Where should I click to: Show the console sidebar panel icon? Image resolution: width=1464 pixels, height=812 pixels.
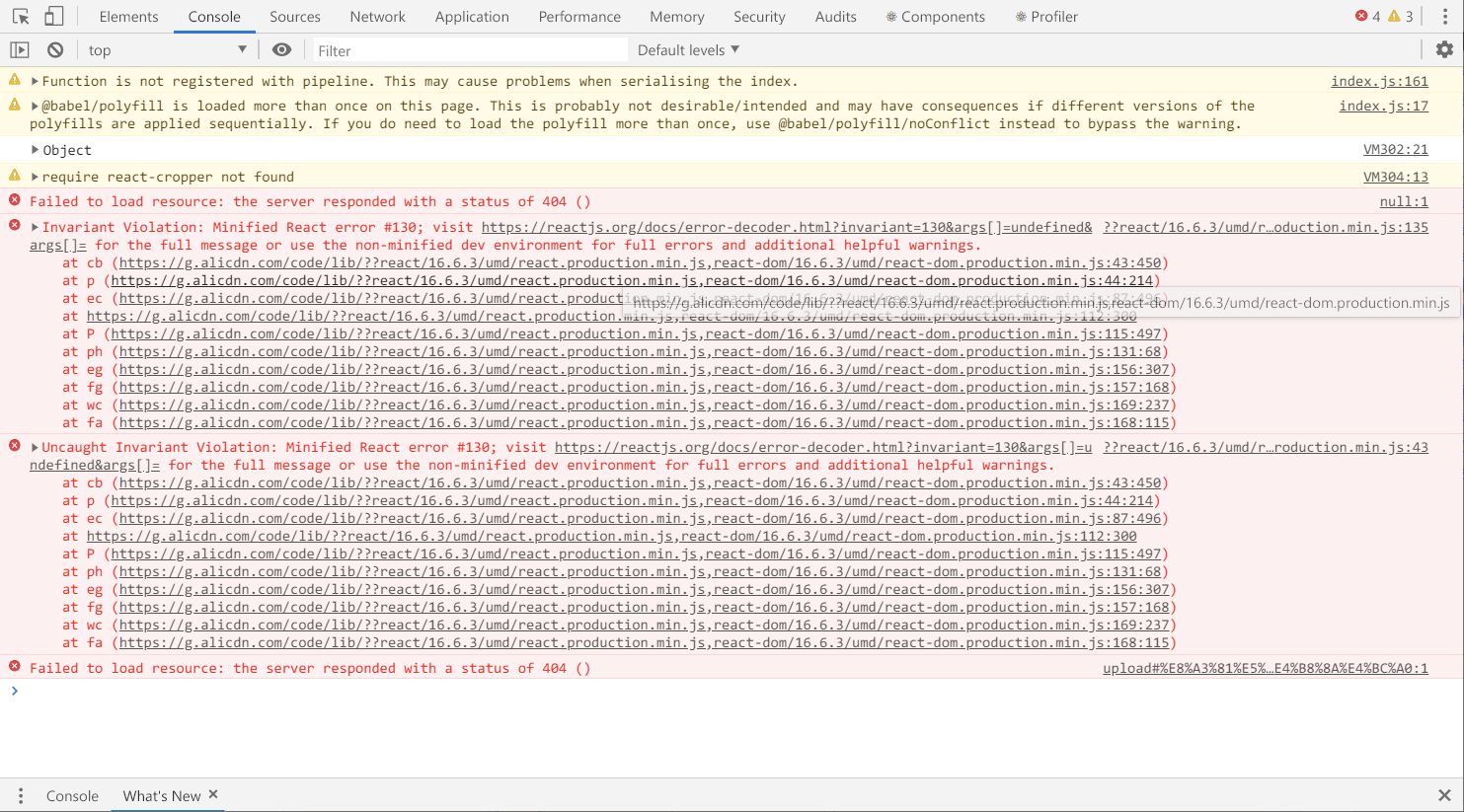20,50
